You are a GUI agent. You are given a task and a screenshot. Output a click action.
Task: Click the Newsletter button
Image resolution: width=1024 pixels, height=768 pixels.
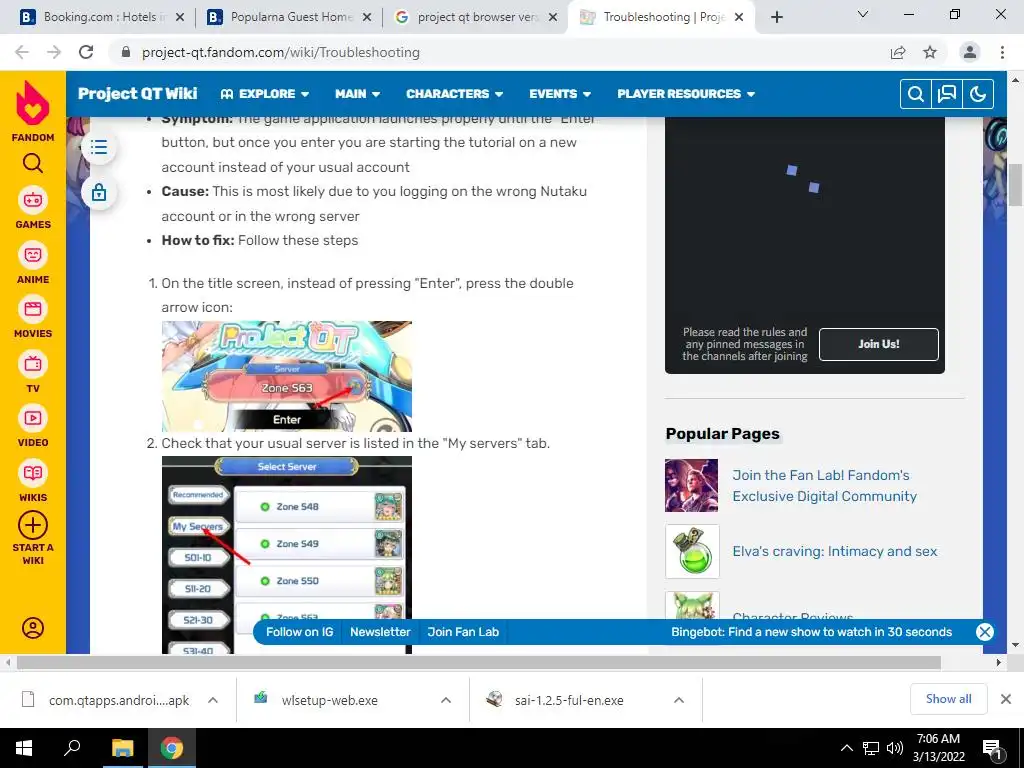pyautogui.click(x=380, y=632)
